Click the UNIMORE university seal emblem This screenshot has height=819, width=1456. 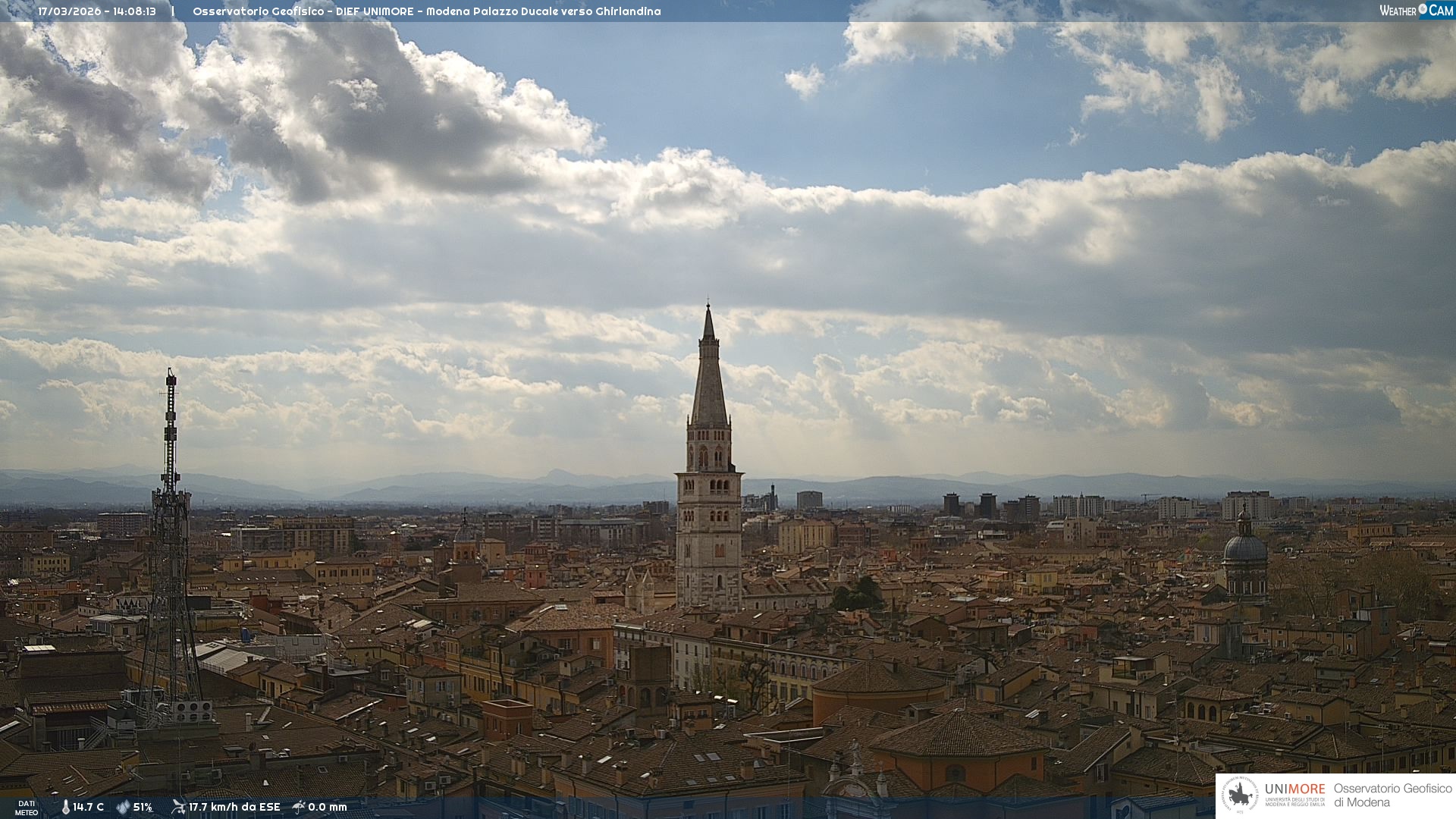tap(1240, 795)
